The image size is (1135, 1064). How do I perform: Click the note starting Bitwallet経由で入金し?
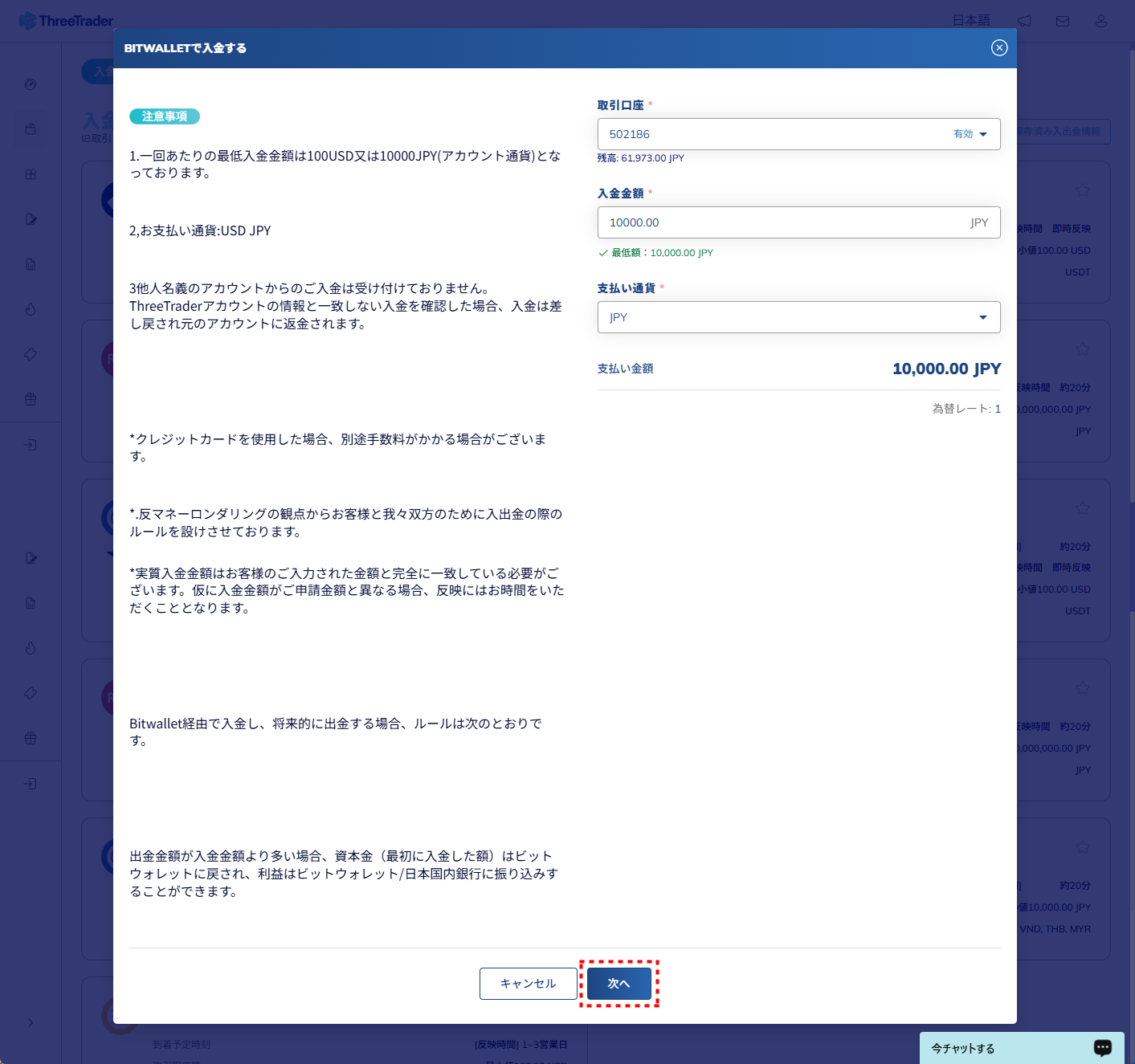336,732
